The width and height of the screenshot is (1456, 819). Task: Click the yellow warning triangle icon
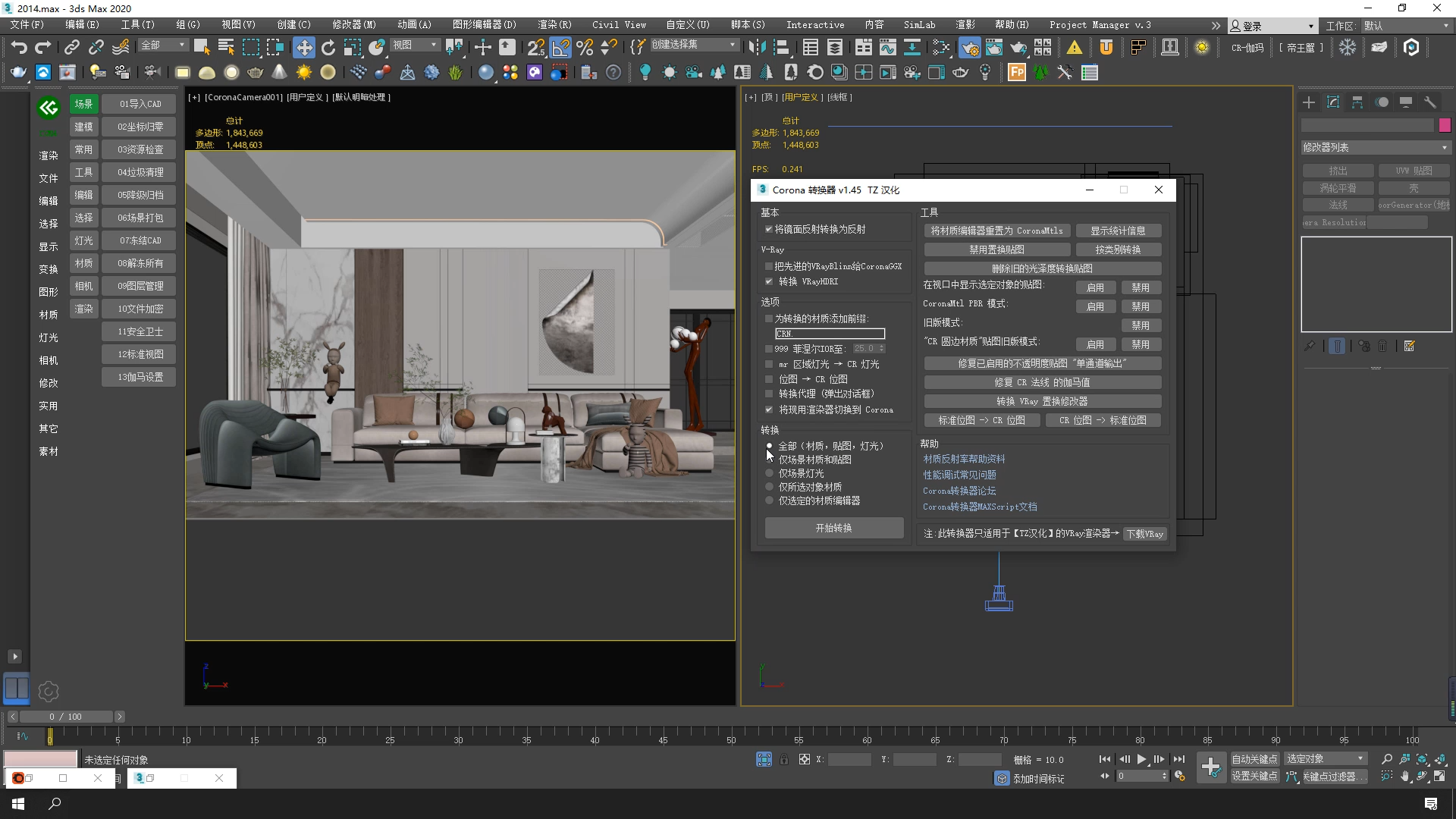tap(1075, 48)
